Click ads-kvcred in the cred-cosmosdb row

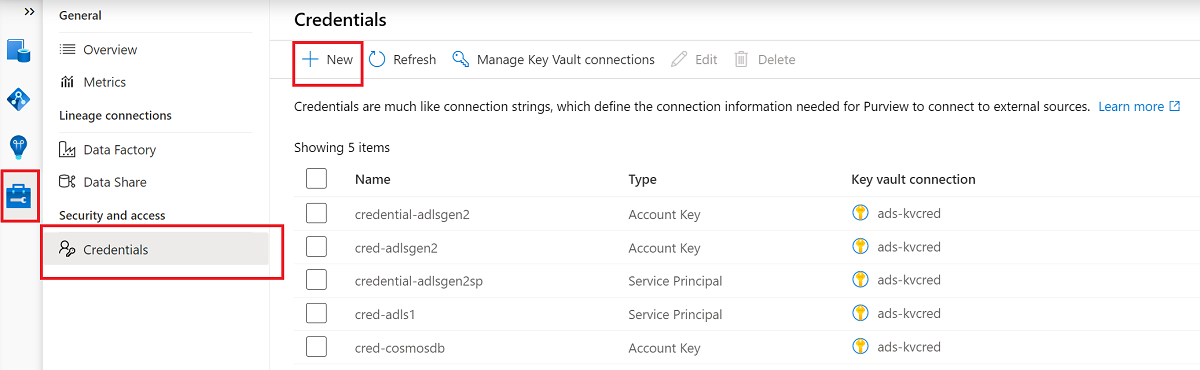click(908, 347)
